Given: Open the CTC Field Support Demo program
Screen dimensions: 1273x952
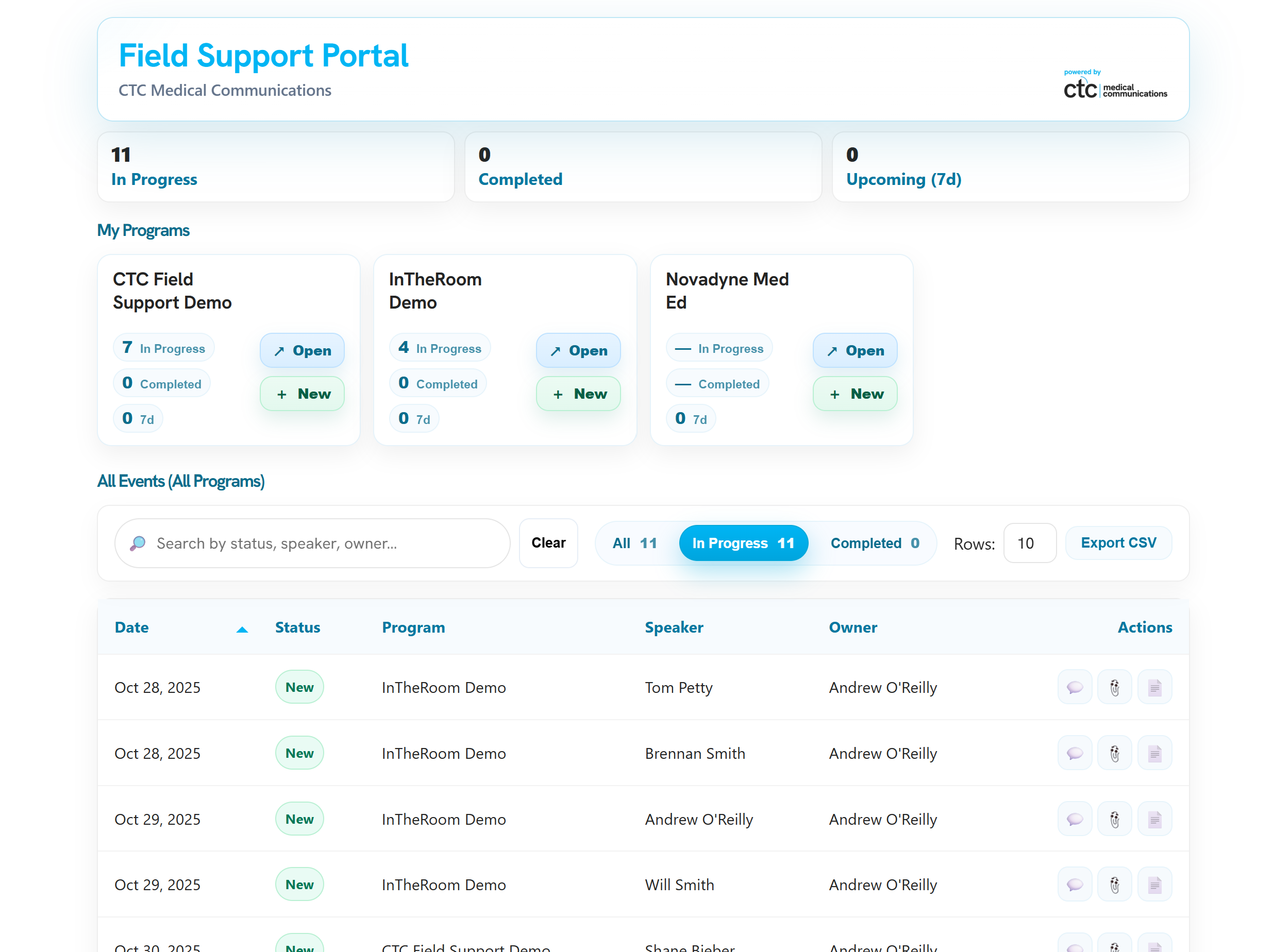Looking at the screenshot, I should (301, 350).
